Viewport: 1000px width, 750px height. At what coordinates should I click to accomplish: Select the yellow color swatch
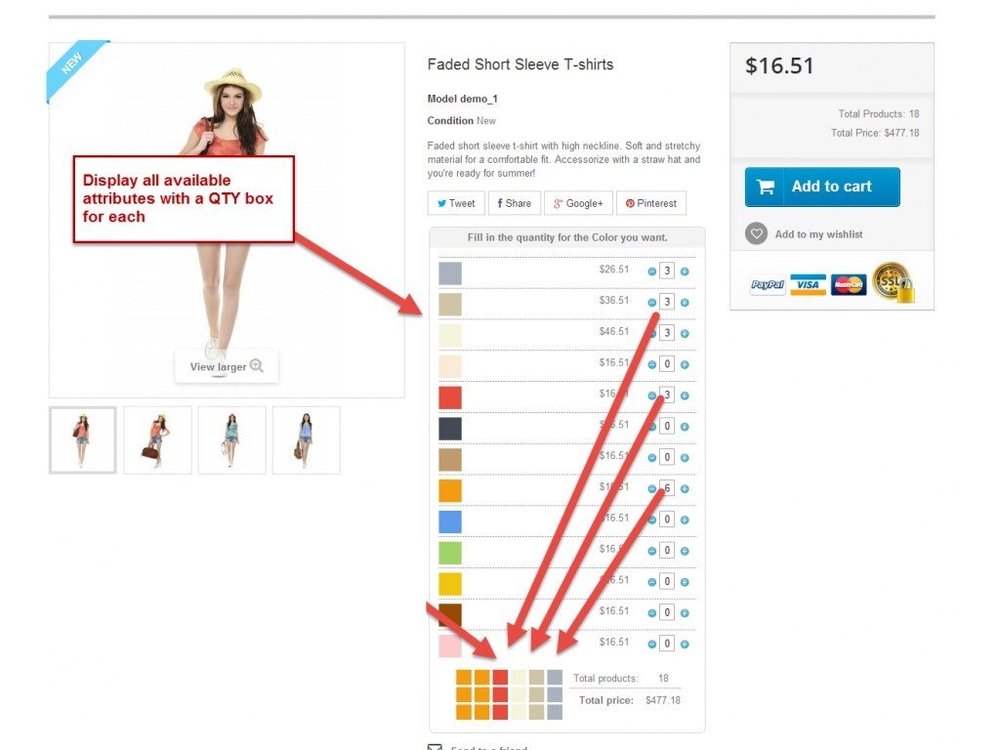pos(450,584)
